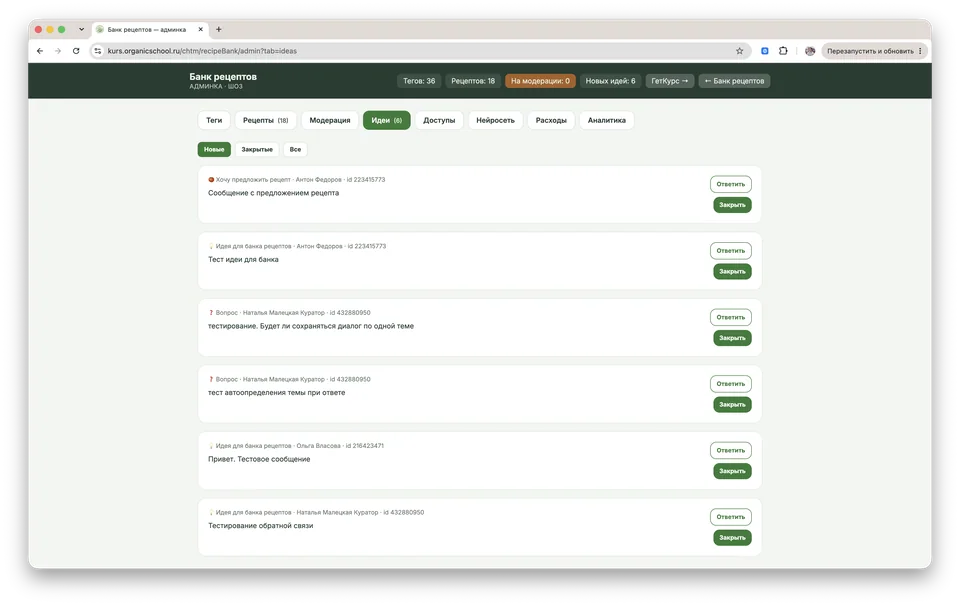The height and width of the screenshot is (606, 960).
Task: Click the text 'Тестирование обратной связи'
Action: pyautogui.click(x=261, y=526)
